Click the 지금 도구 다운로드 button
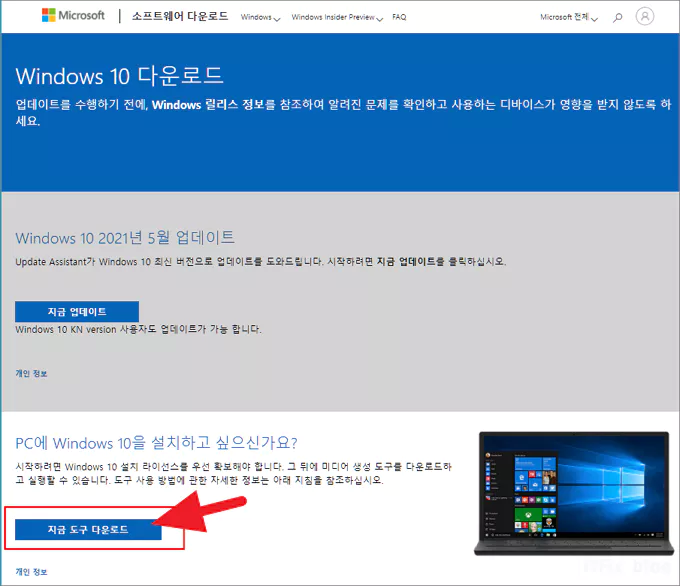680x586 pixels. (x=88, y=529)
